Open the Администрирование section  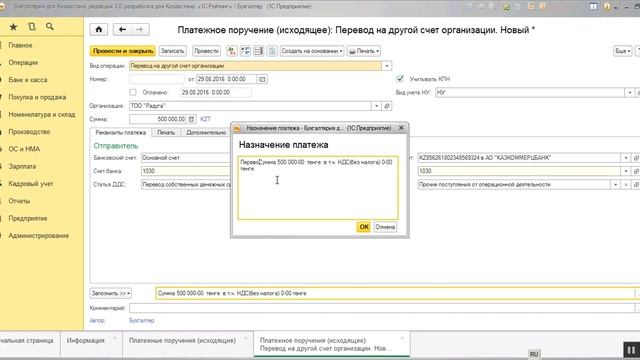[38, 236]
